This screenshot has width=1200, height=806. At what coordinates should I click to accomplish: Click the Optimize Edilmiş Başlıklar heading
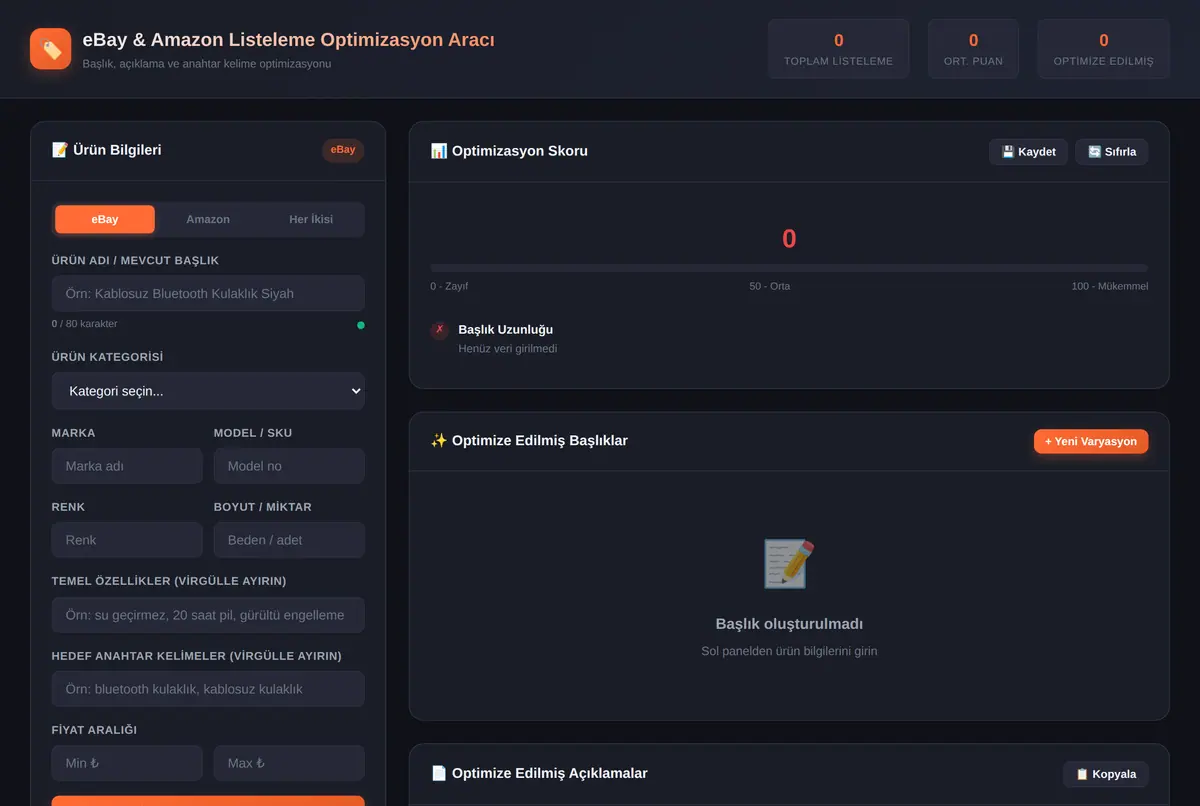pyautogui.click(x=529, y=440)
